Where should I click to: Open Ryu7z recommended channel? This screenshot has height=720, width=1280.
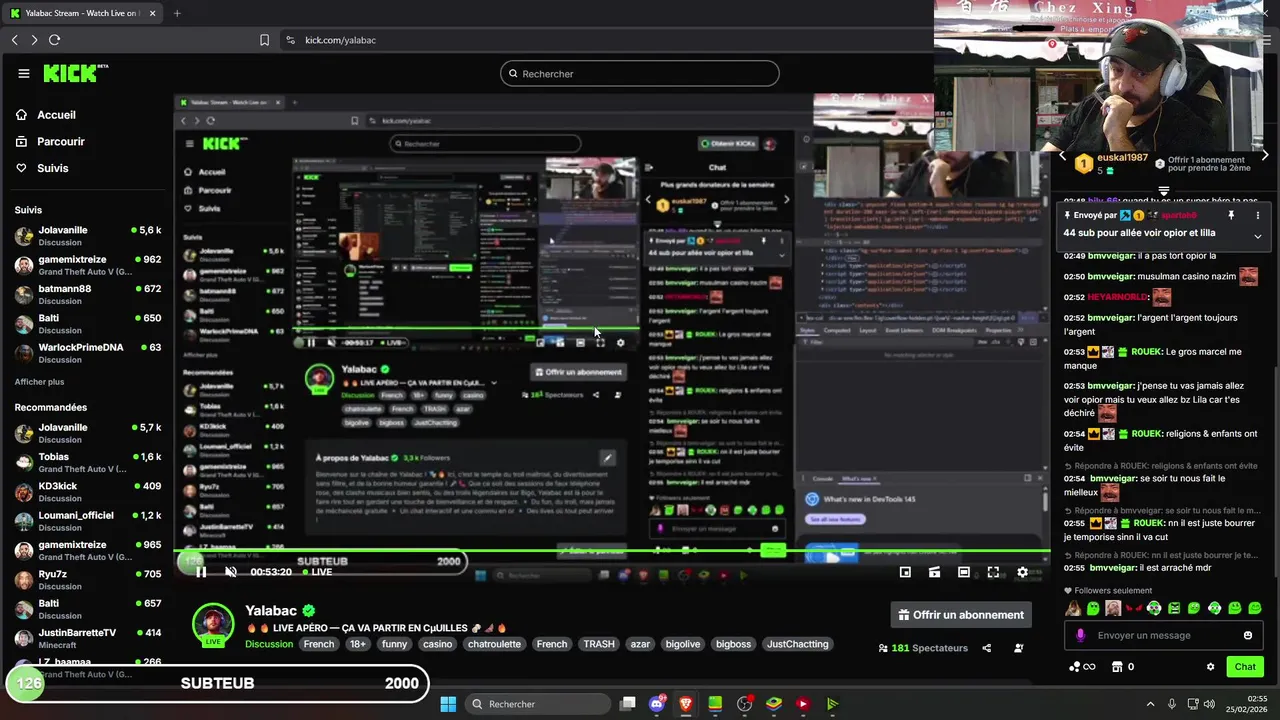pos(88,580)
